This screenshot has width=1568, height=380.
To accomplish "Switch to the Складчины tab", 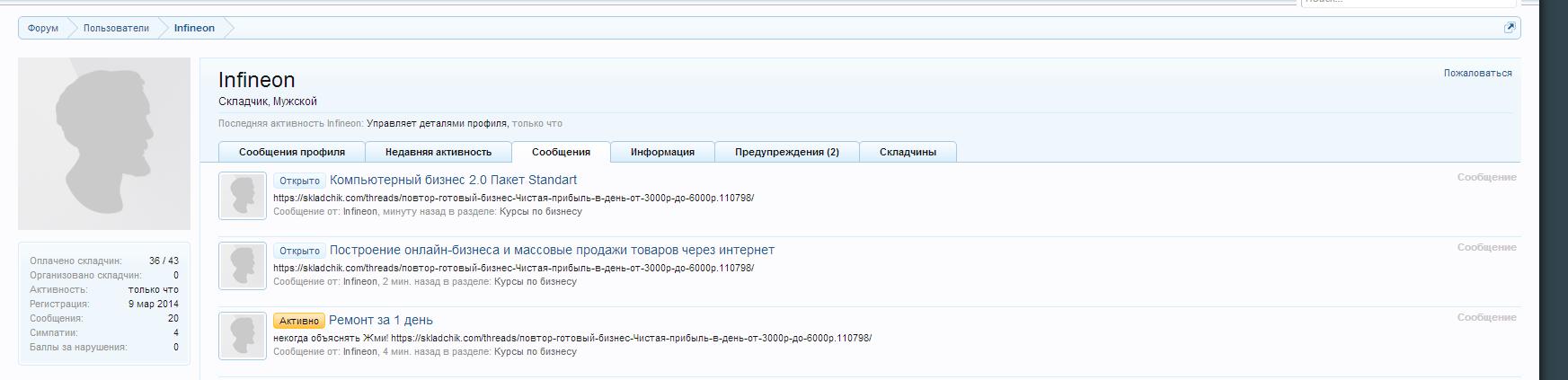I will coord(908,152).
